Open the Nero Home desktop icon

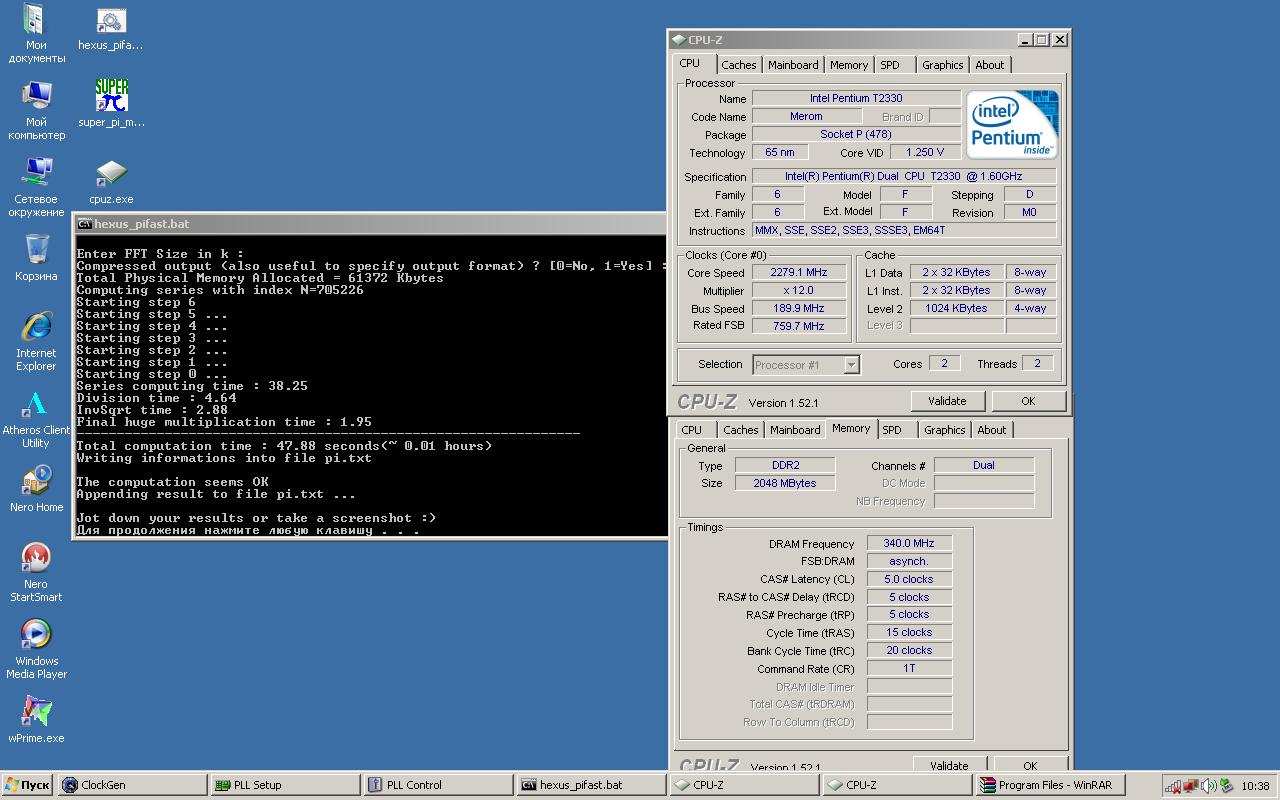click(x=36, y=489)
